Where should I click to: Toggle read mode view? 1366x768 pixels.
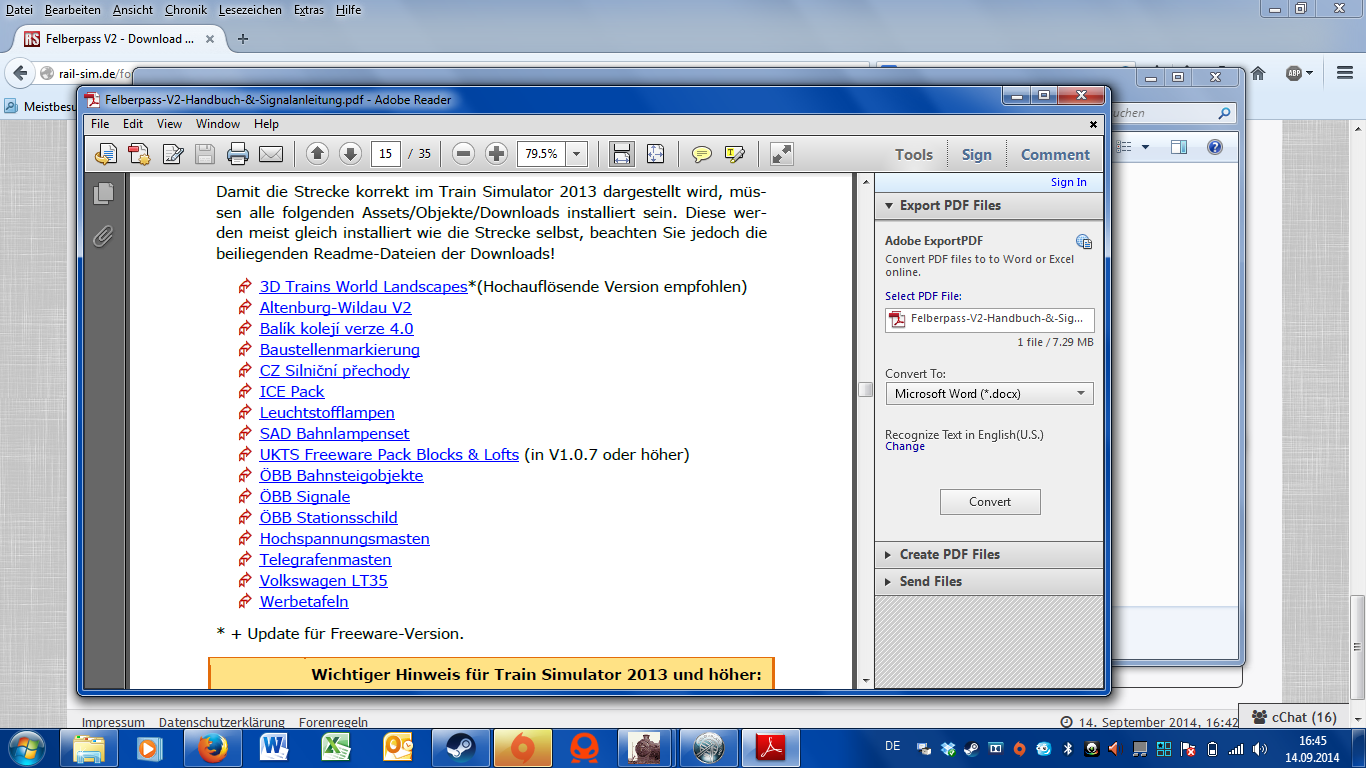coord(782,154)
